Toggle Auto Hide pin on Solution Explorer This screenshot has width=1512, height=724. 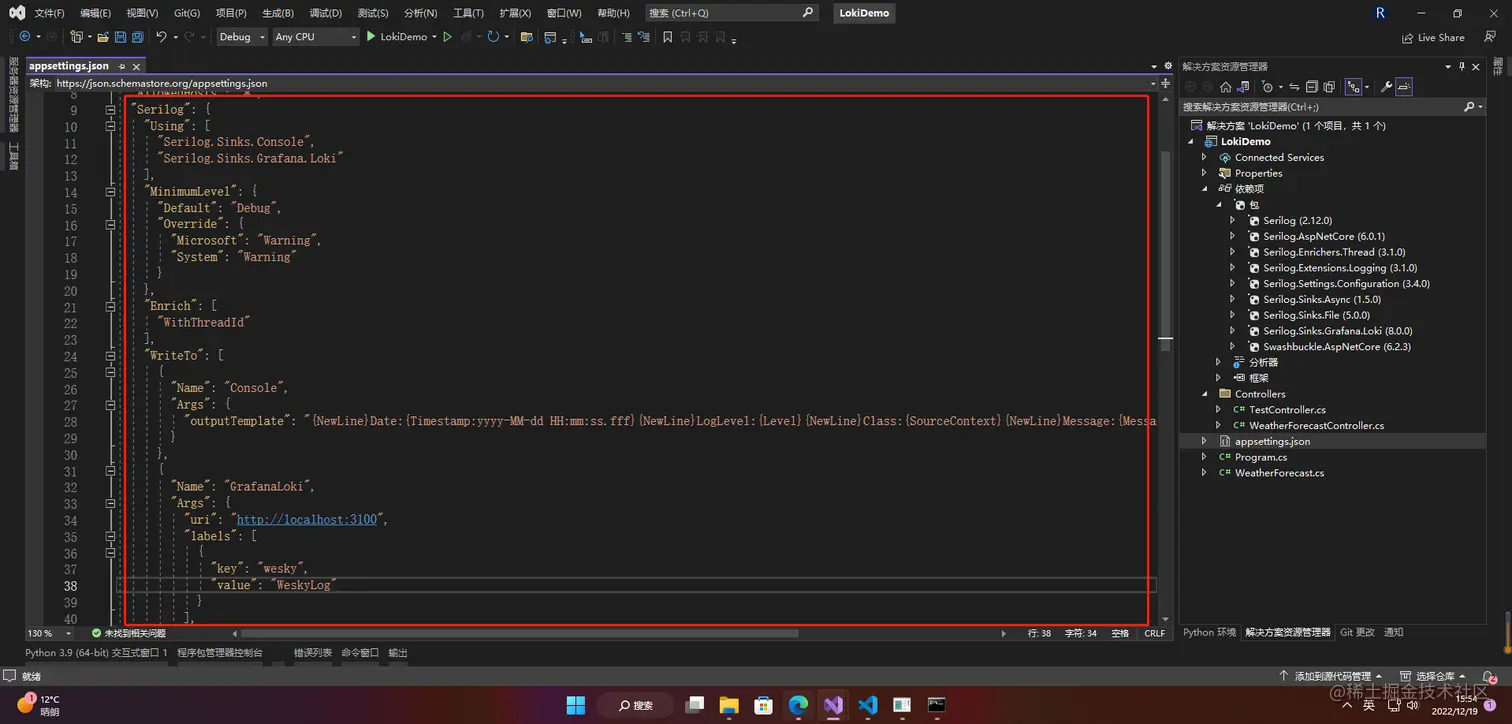(x=1462, y=66)
